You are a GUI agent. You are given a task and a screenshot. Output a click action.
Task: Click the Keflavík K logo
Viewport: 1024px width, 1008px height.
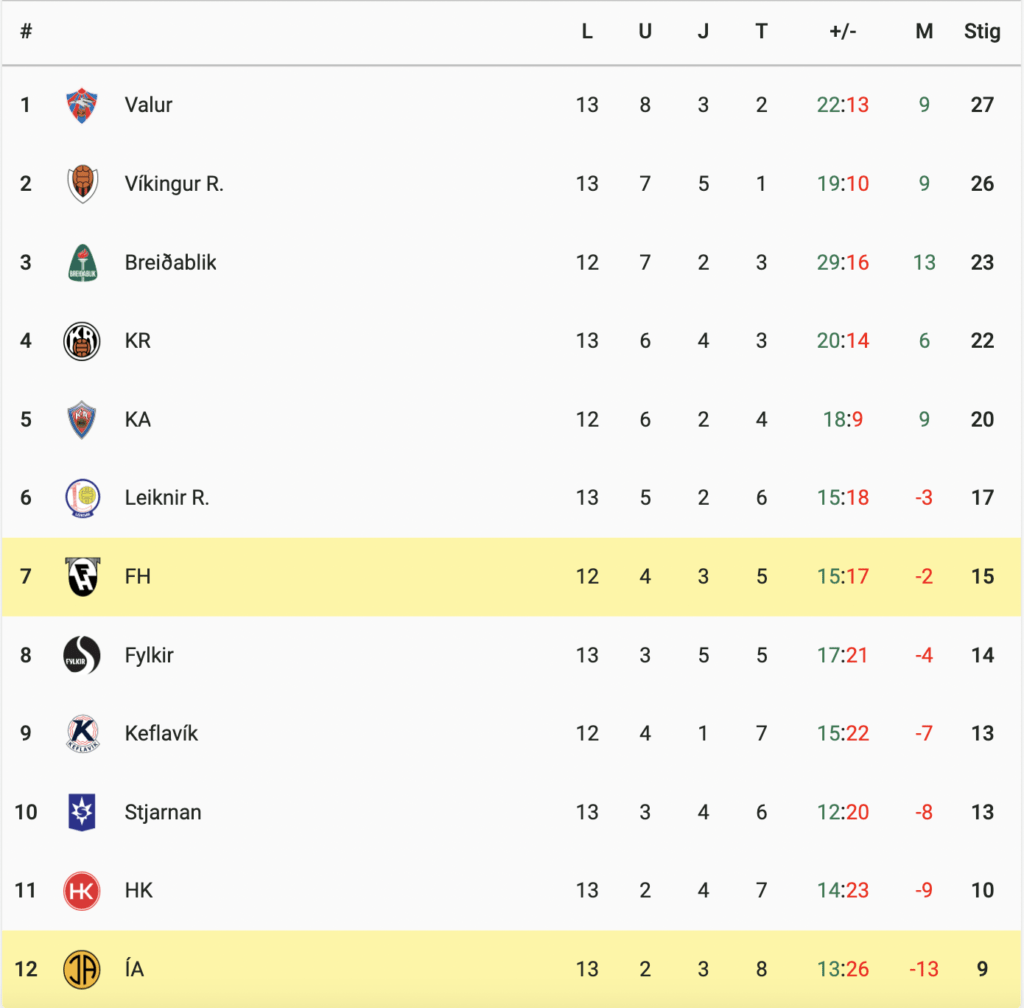tap(82, 733)
